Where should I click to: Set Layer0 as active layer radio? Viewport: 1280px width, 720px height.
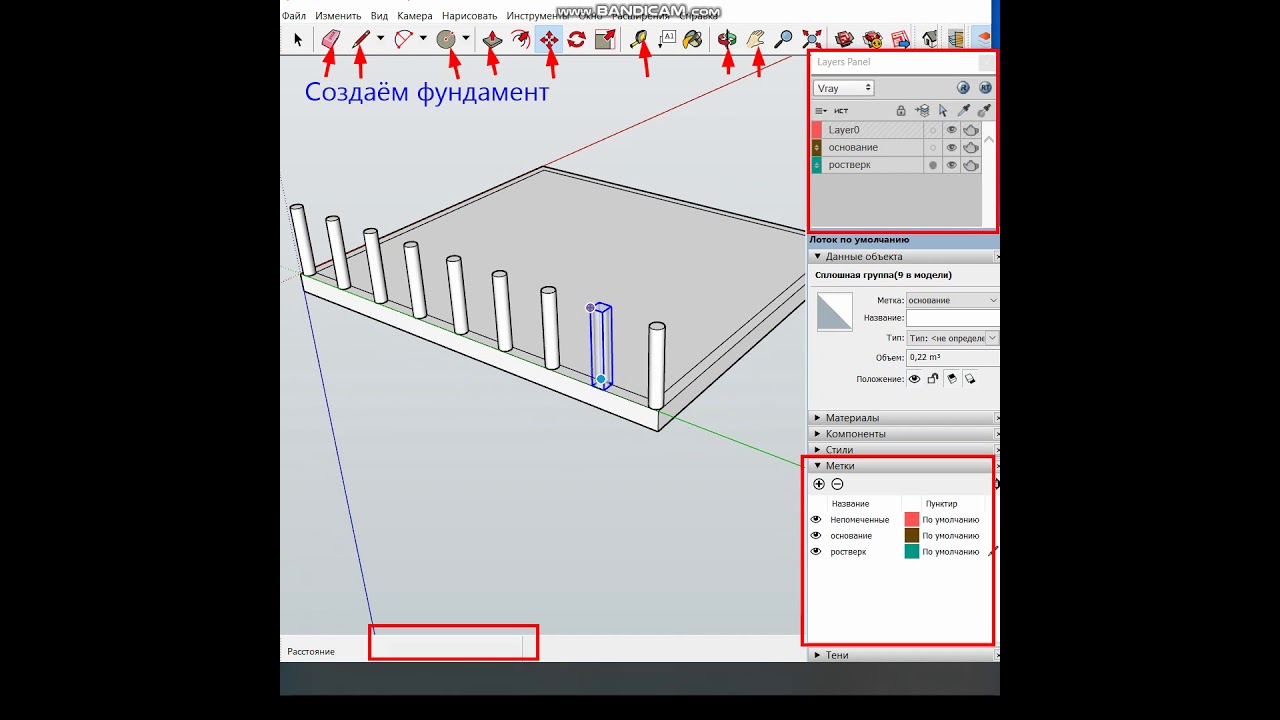tap(933, 130)
